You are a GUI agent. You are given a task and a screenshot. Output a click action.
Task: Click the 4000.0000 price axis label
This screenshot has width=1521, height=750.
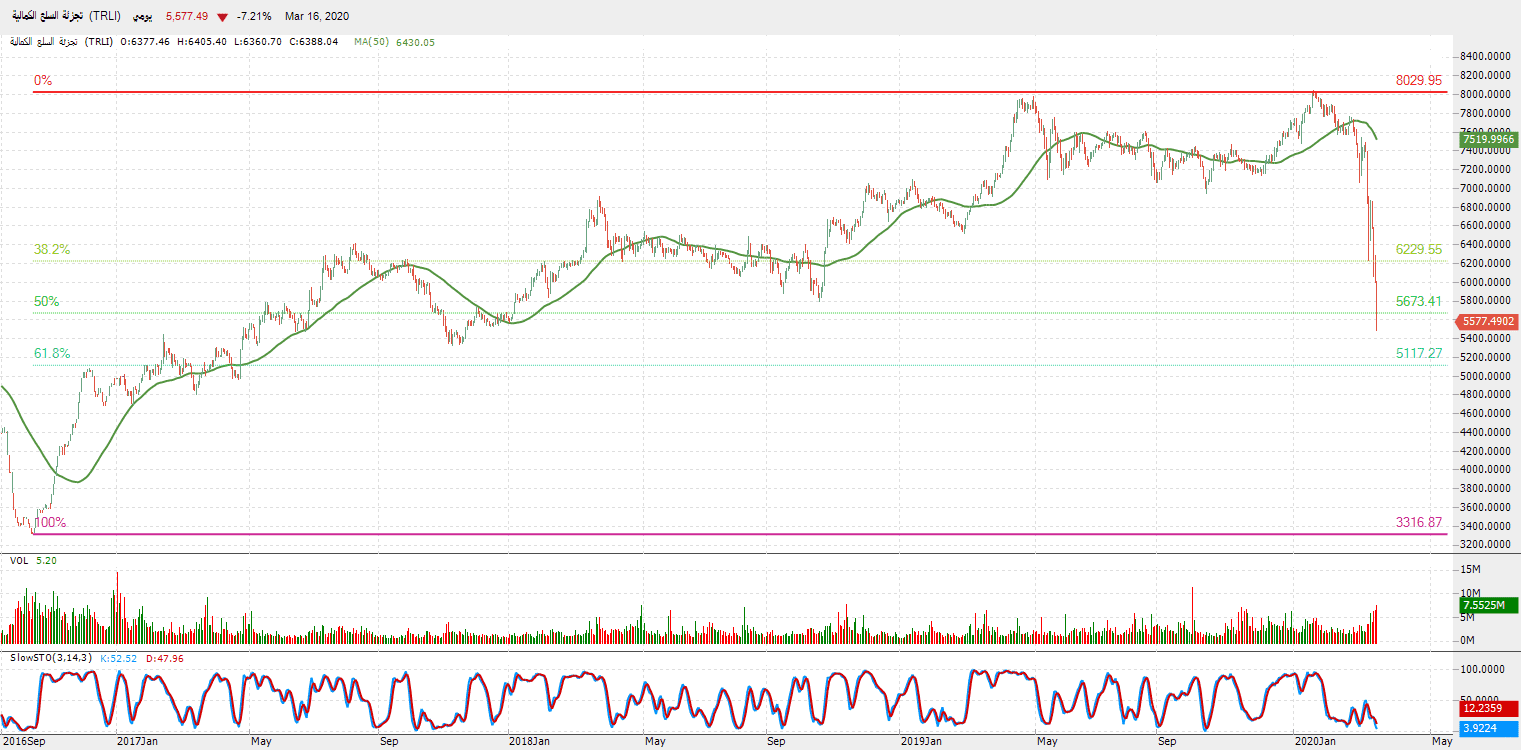click(x=1485, y=470)
